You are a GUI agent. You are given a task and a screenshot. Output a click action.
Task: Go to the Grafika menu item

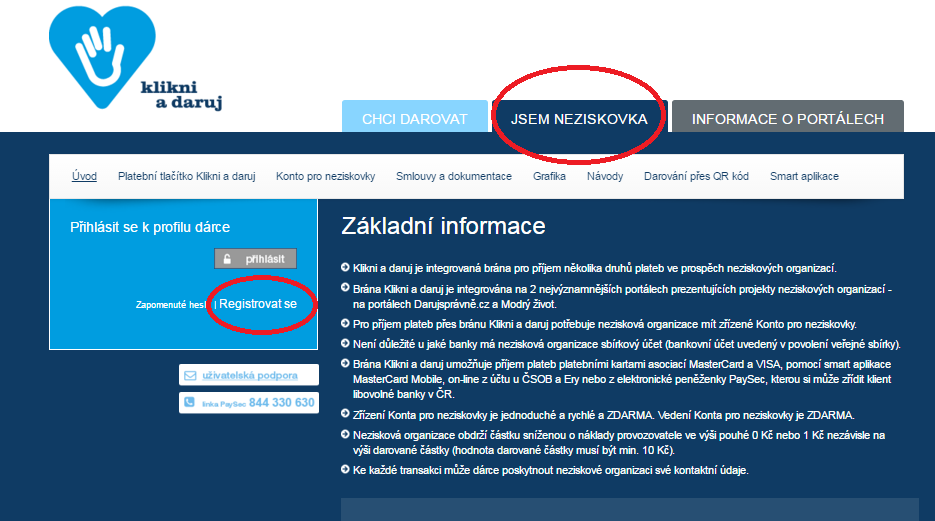pos(549,176)
